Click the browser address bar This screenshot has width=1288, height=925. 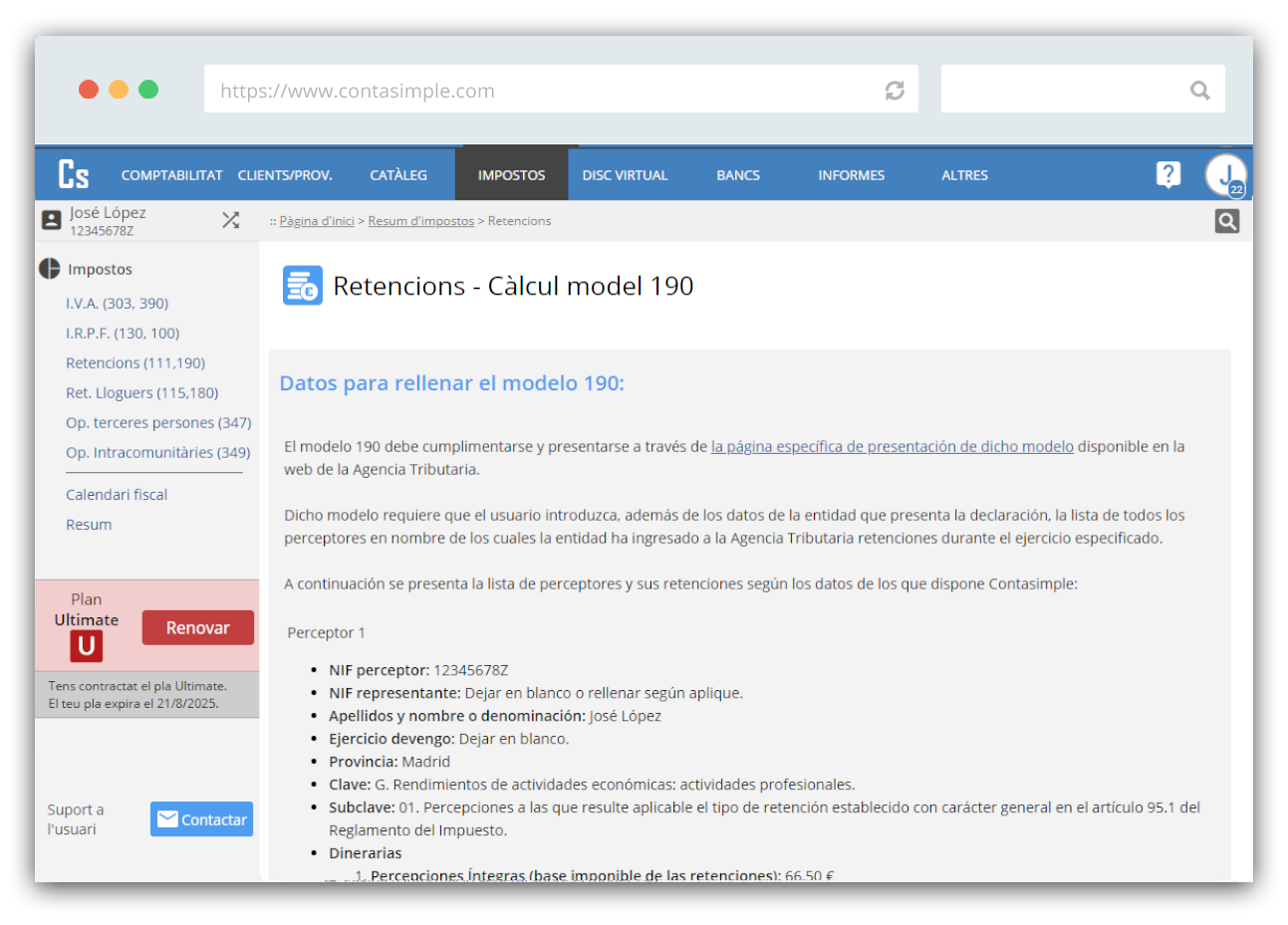click(x=561, y=91)
